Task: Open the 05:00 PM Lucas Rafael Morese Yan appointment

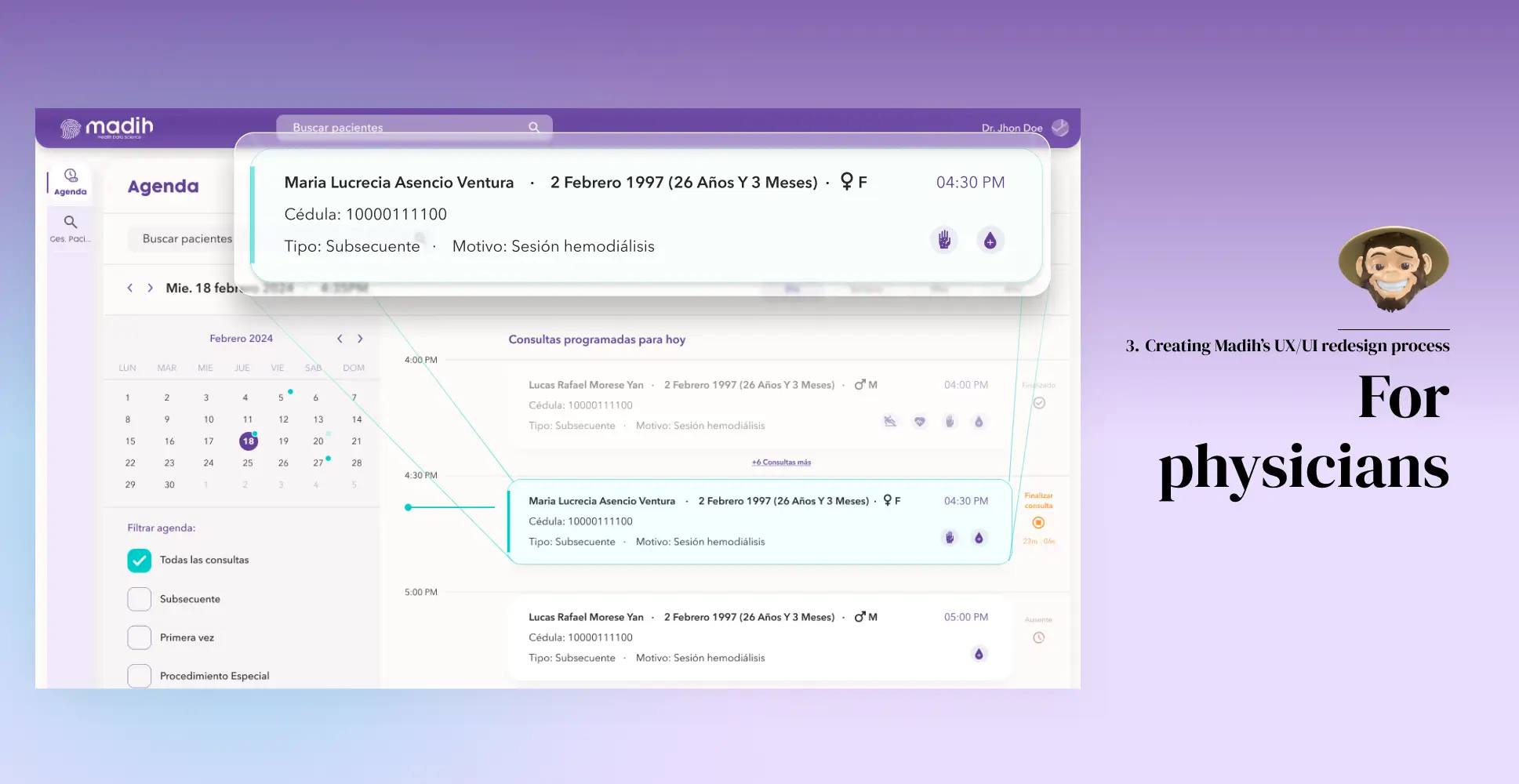Action: click(758, 637)
